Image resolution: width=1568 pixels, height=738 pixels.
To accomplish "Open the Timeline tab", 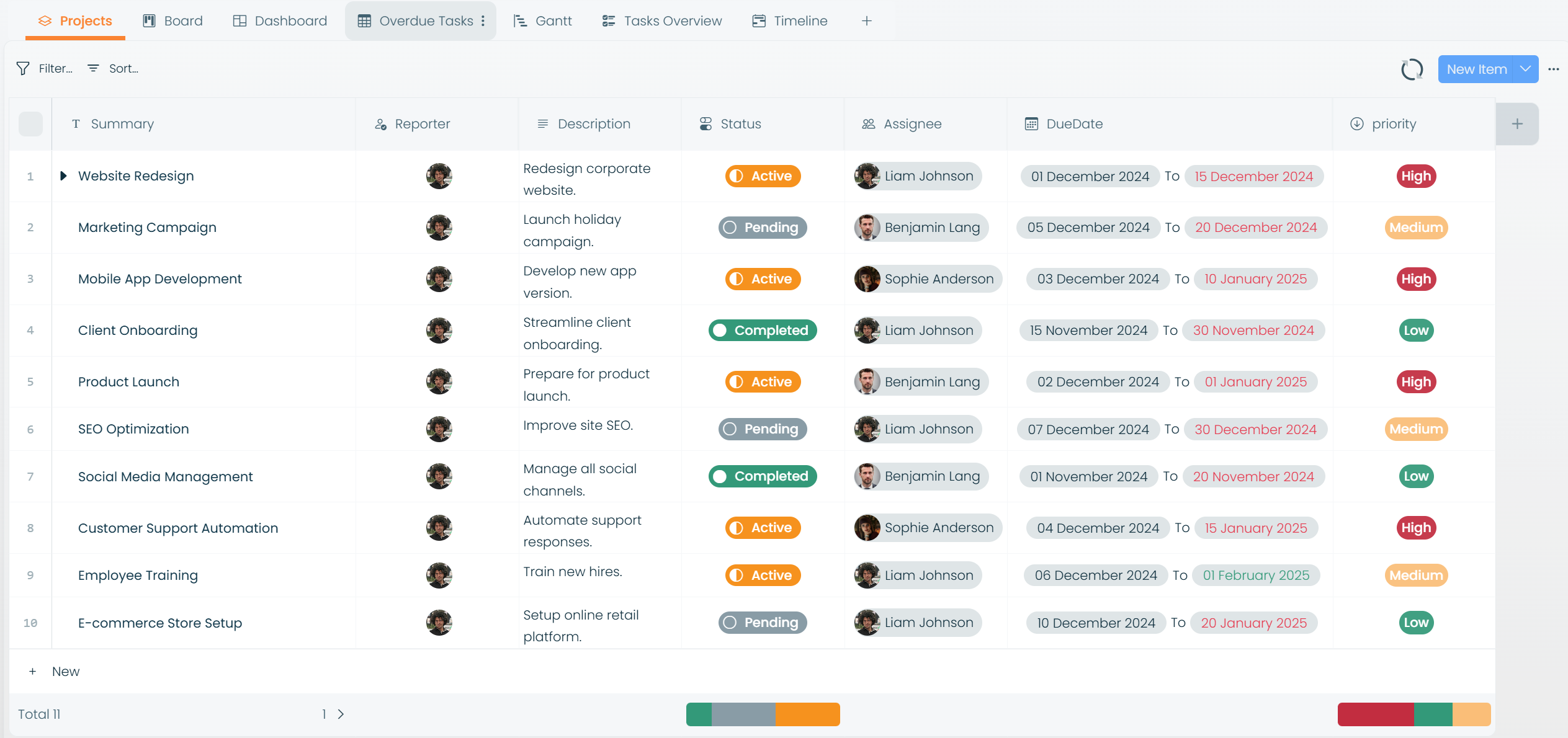I will click(x=790, y=21).
